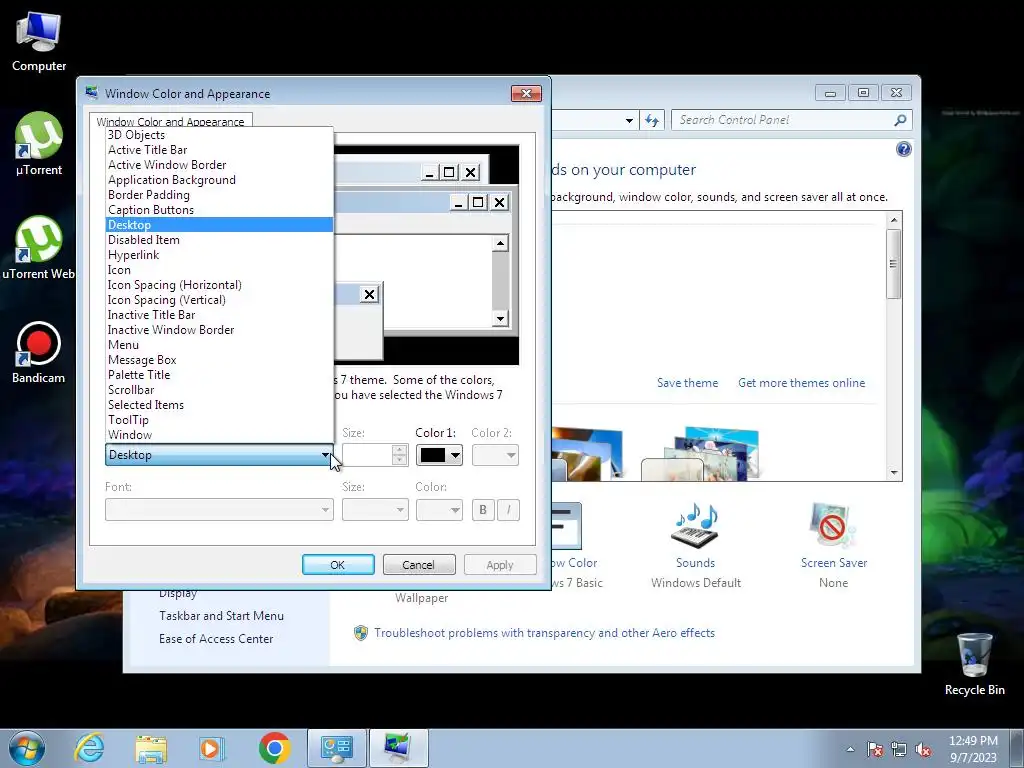Choose Disabled Item in the list
The height and width of the screenshot is (768, 1024).
[x=219, y=240]
